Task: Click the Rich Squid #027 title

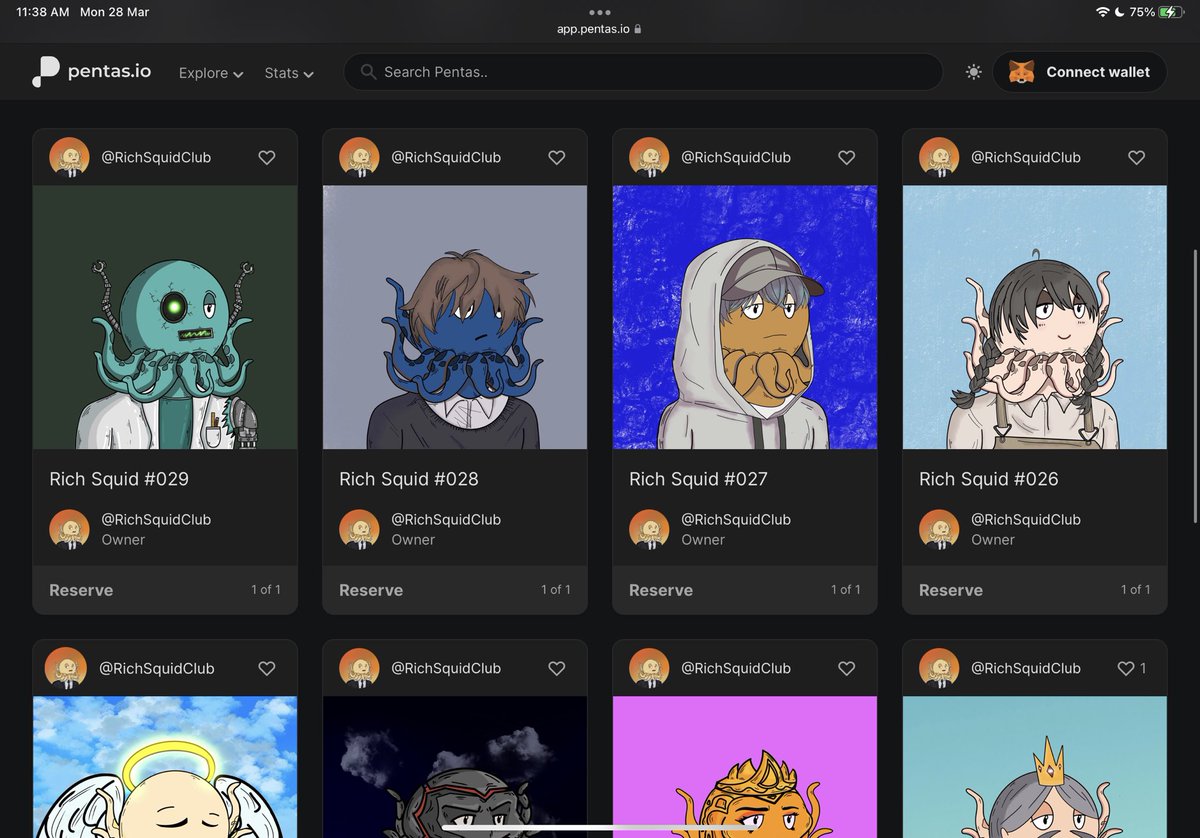Action: tap(698, 479)
